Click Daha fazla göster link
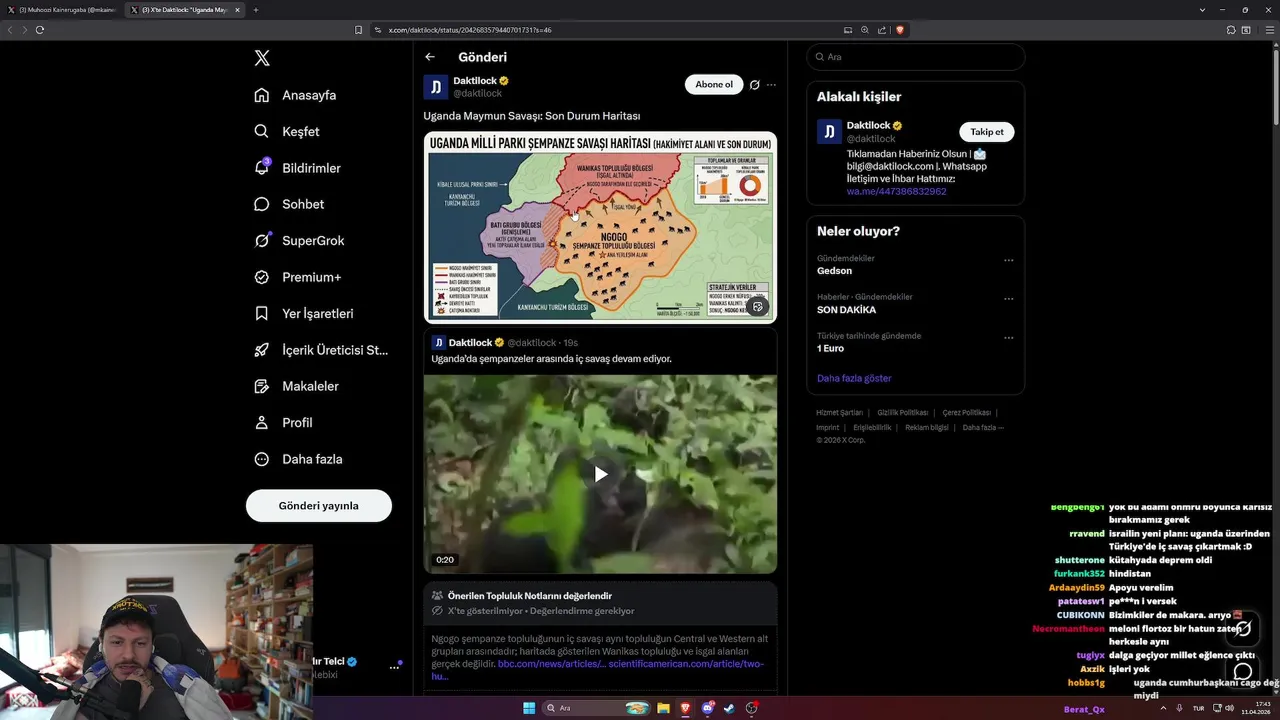1280x720 pixels. [854, 378]
